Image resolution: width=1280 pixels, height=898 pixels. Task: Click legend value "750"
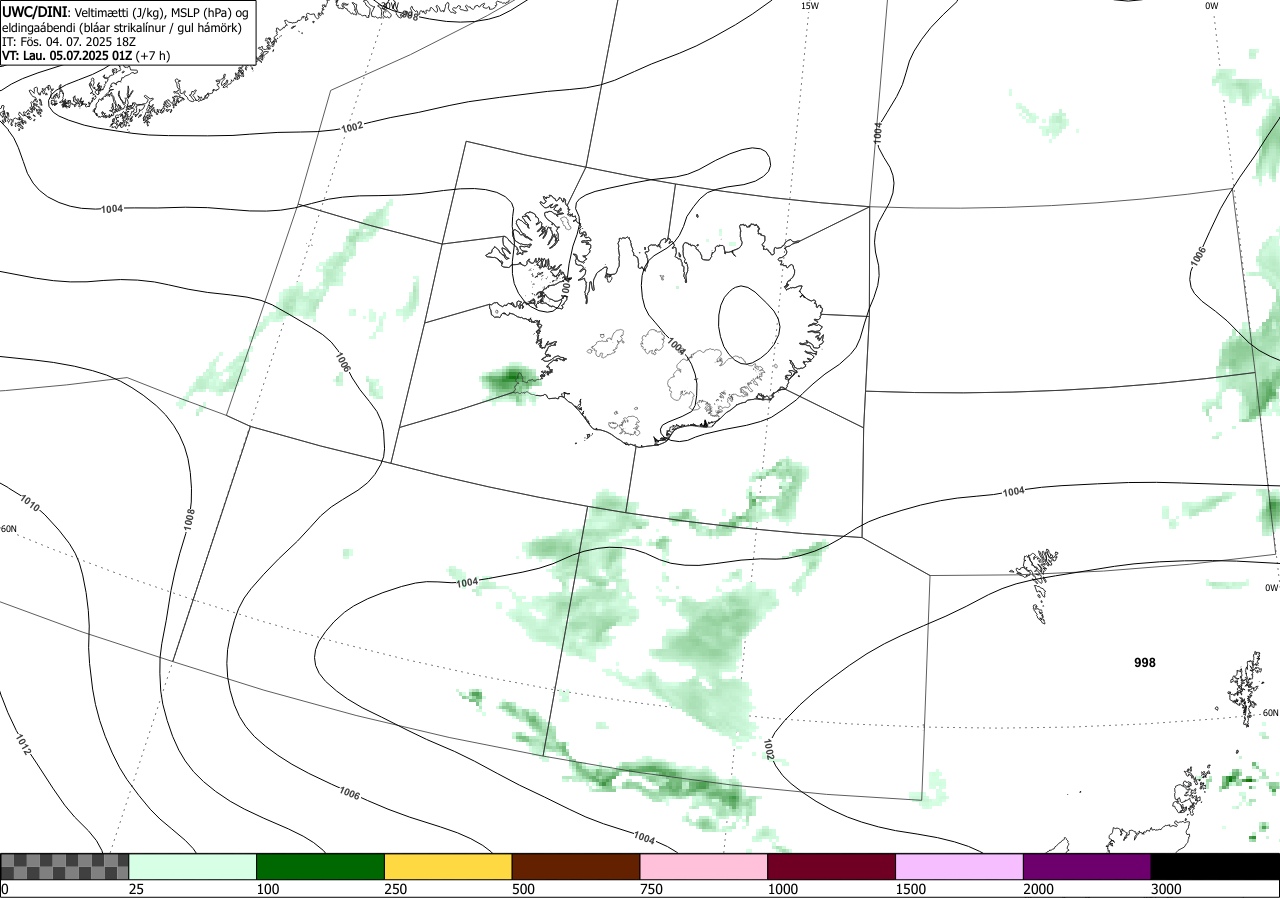click(651, 889)
